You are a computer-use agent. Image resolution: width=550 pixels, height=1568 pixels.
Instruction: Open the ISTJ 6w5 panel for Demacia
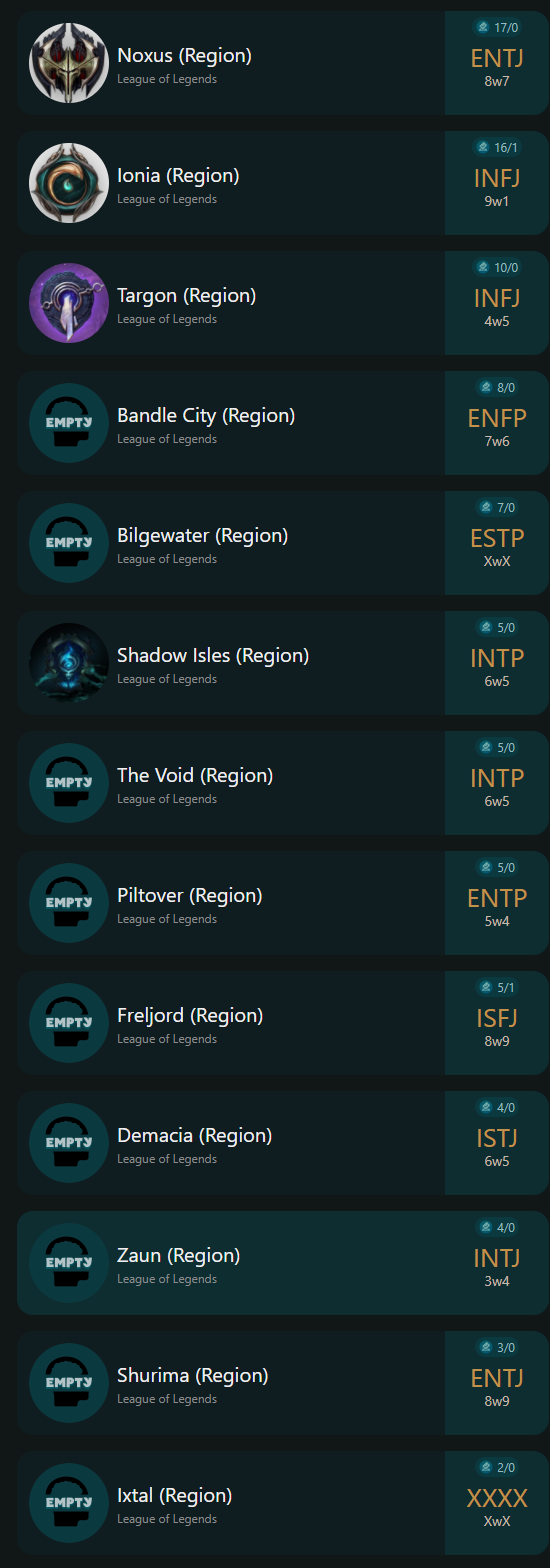click(497, 1143)
